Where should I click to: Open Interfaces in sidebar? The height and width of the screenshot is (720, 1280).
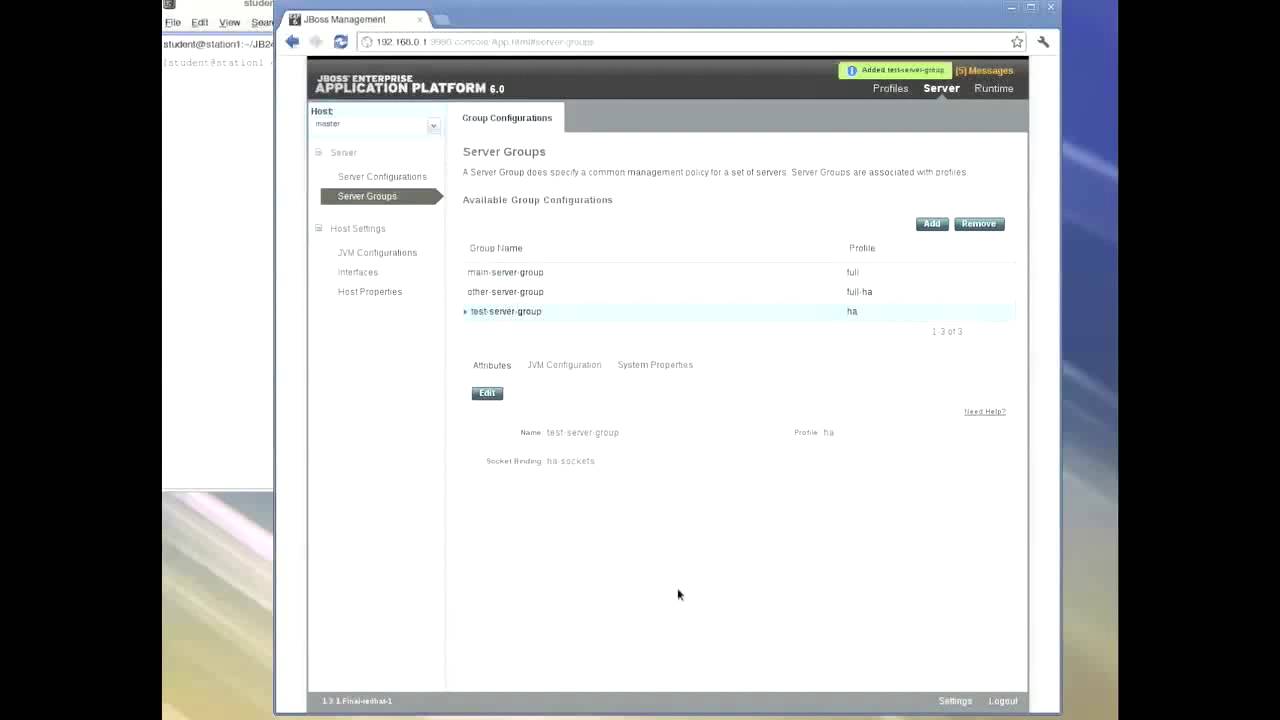point(358,272)
